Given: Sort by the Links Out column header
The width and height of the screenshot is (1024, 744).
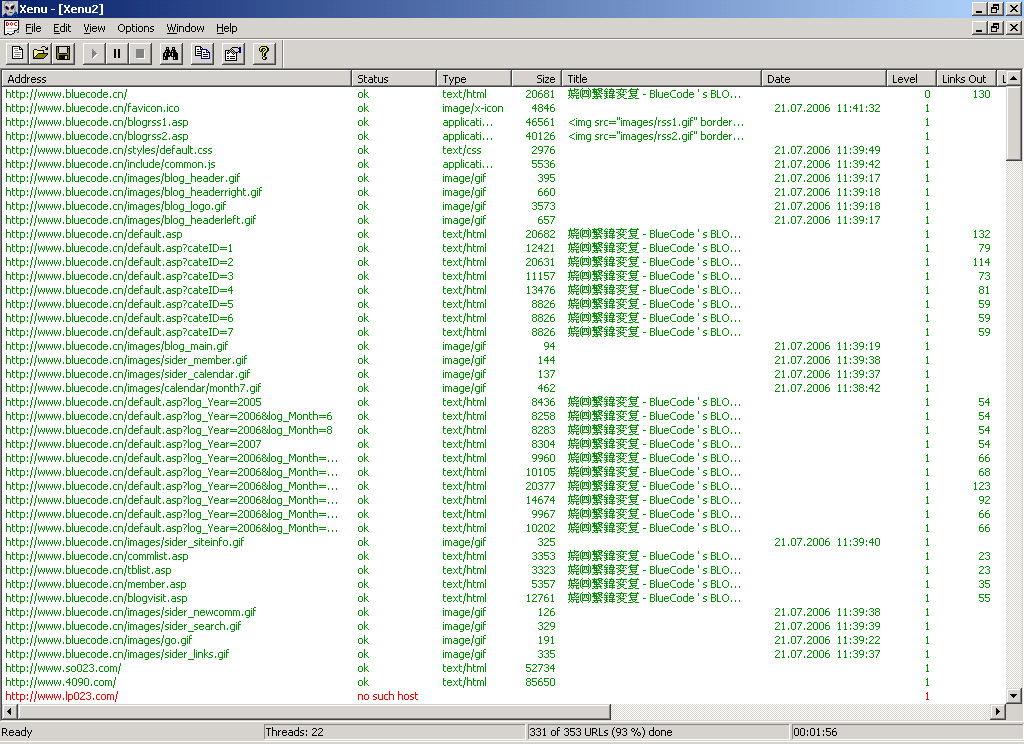Looking at the screenshot, I should click(966, 78).
